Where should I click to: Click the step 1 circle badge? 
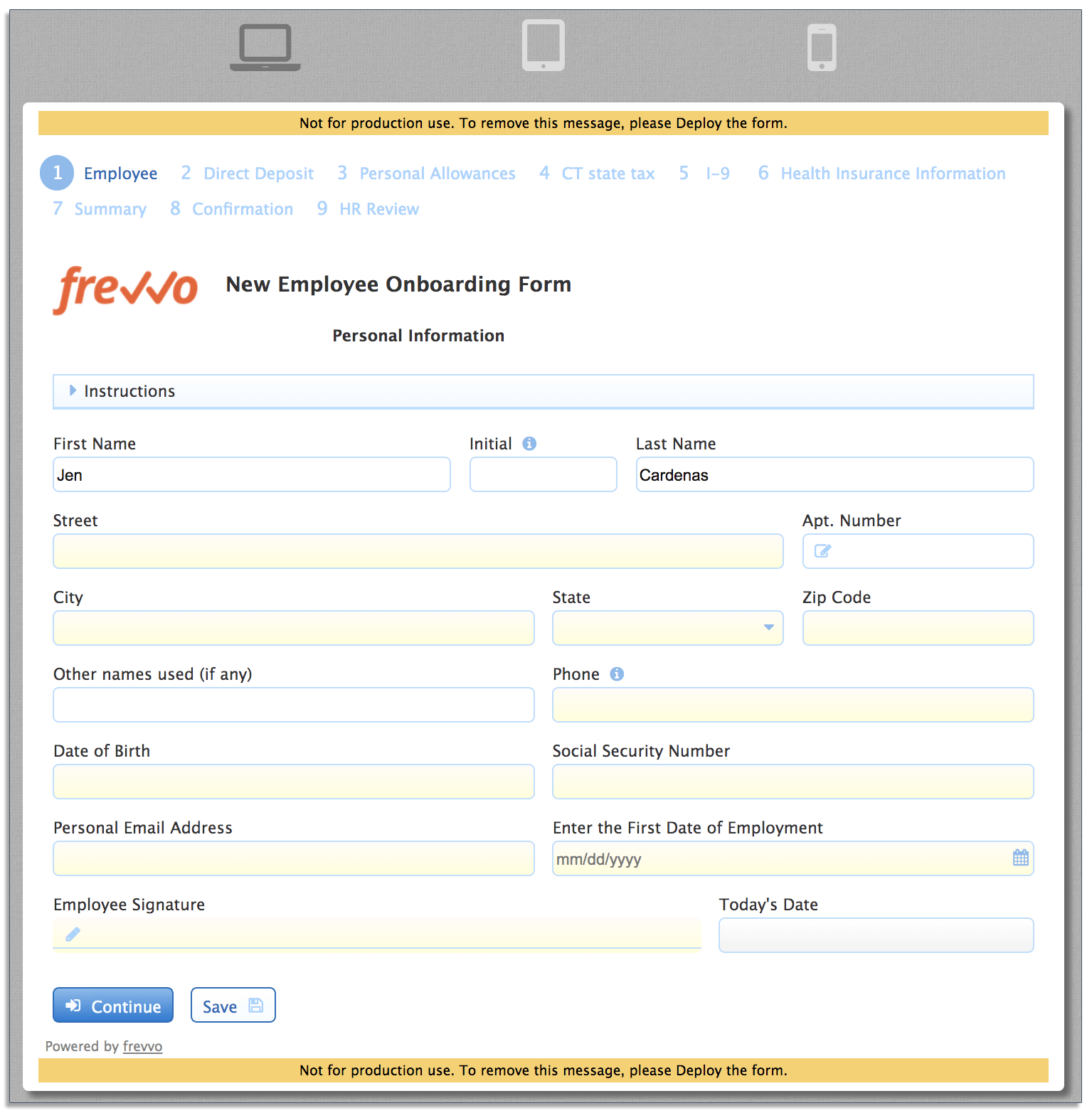[x=57, y=173]
